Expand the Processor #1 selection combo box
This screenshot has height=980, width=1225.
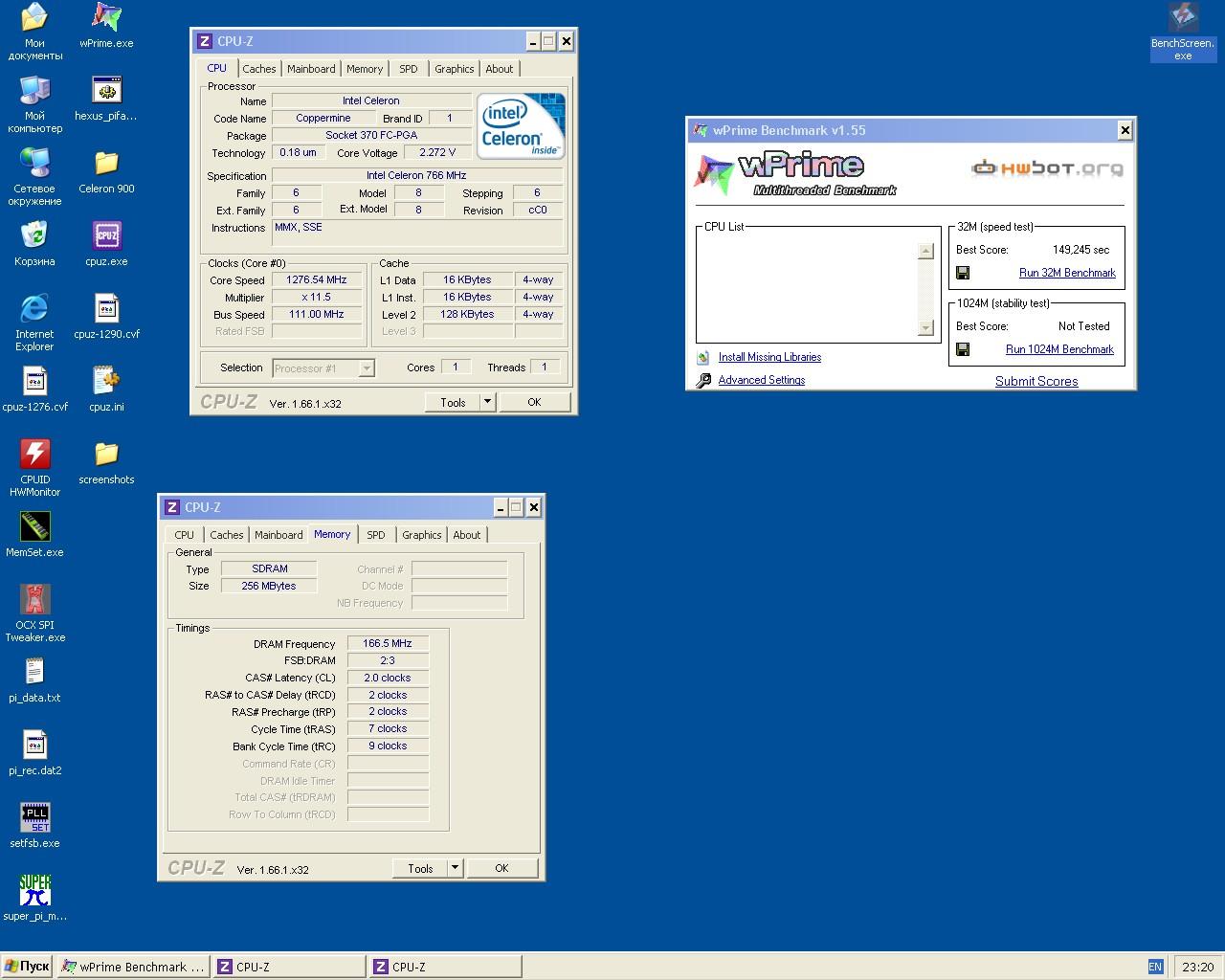[x=323, y=368]
